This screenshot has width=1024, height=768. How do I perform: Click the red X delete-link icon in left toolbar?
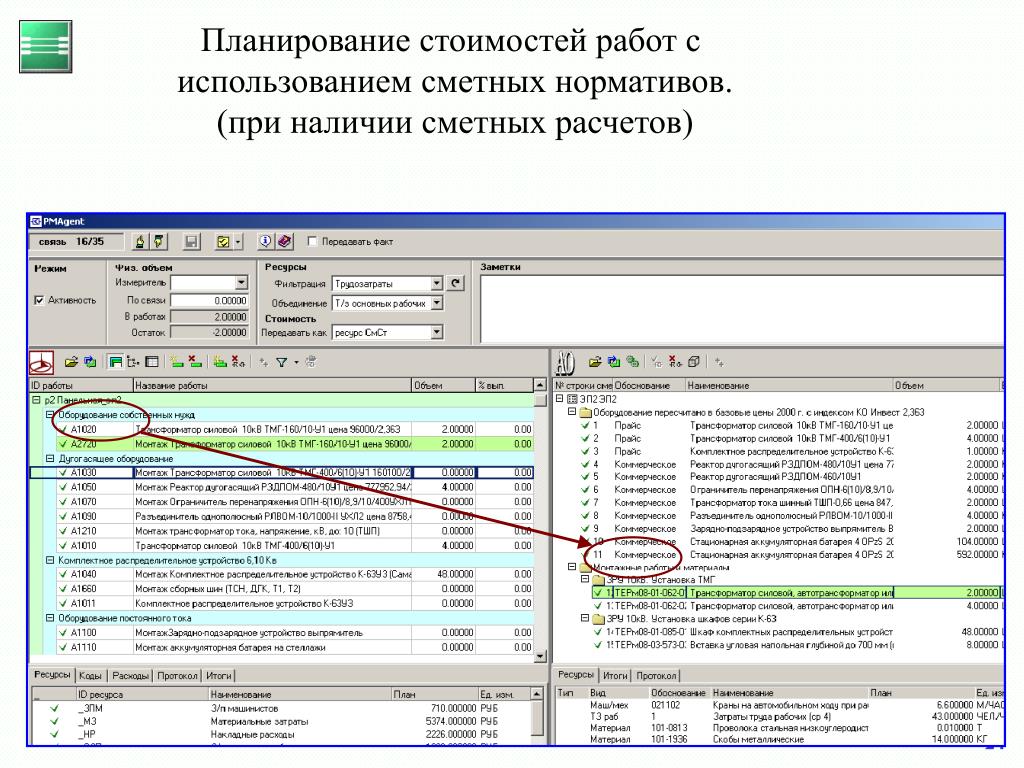(238, 362)
